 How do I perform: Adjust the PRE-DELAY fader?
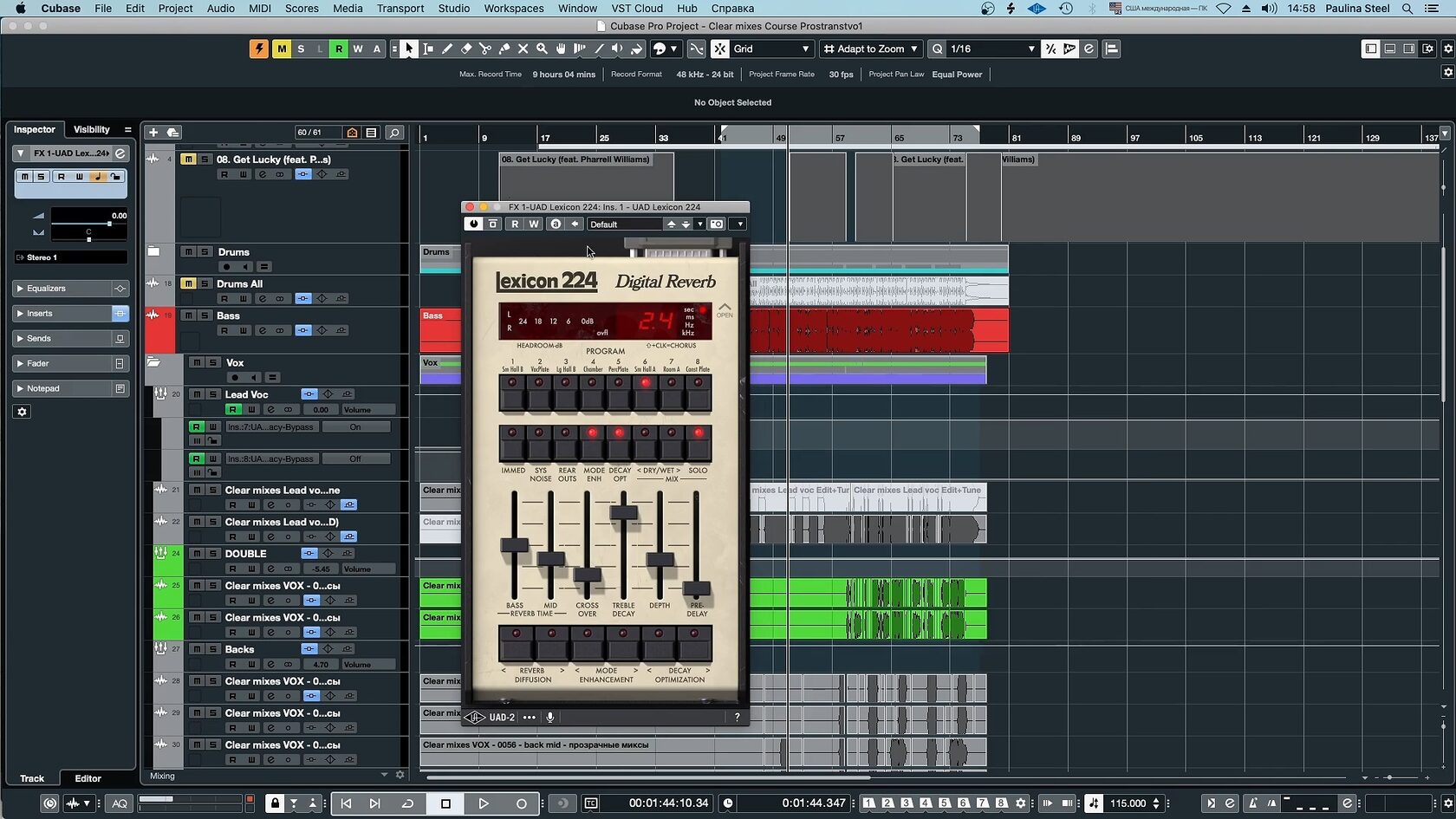click(x=696, y=588)
